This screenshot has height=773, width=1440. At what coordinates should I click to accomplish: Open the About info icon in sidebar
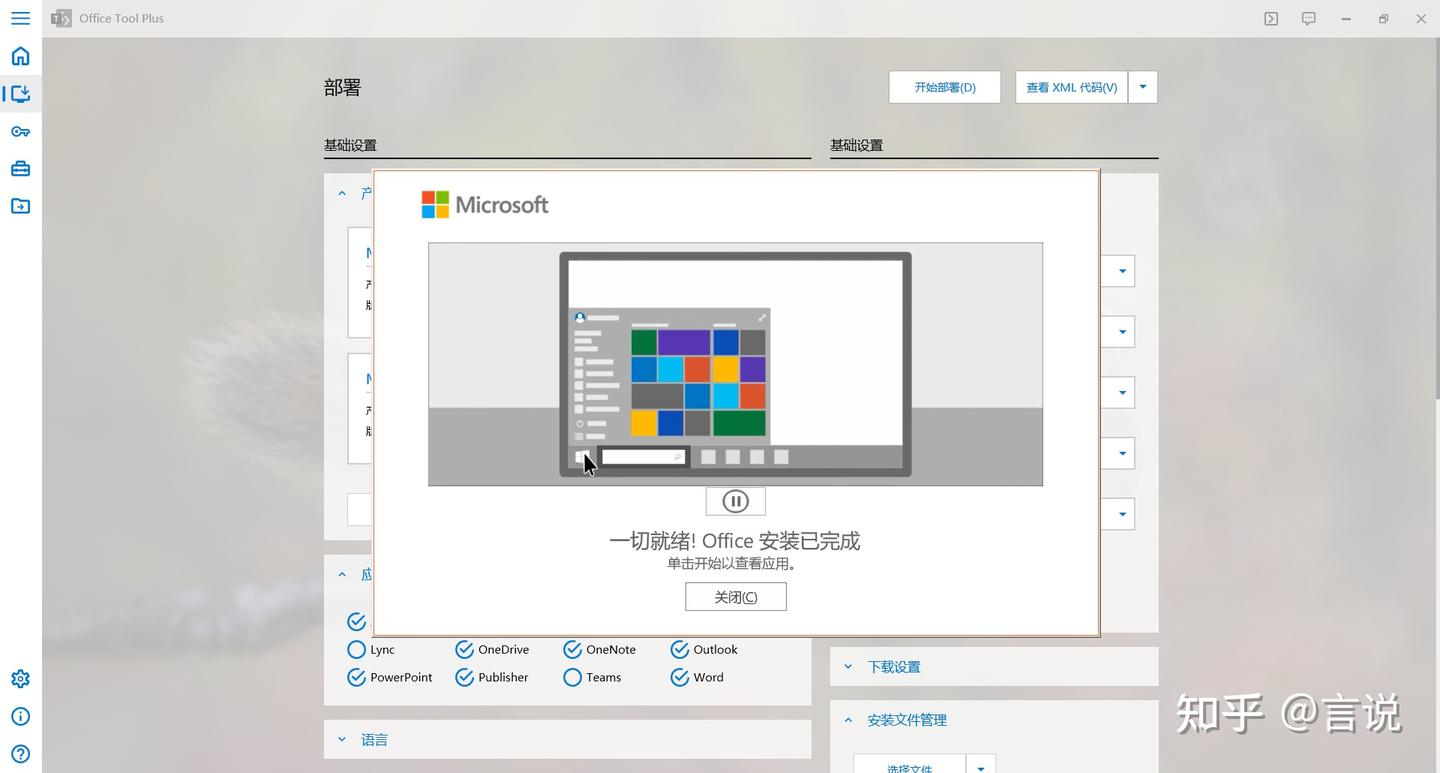[20, 716]
